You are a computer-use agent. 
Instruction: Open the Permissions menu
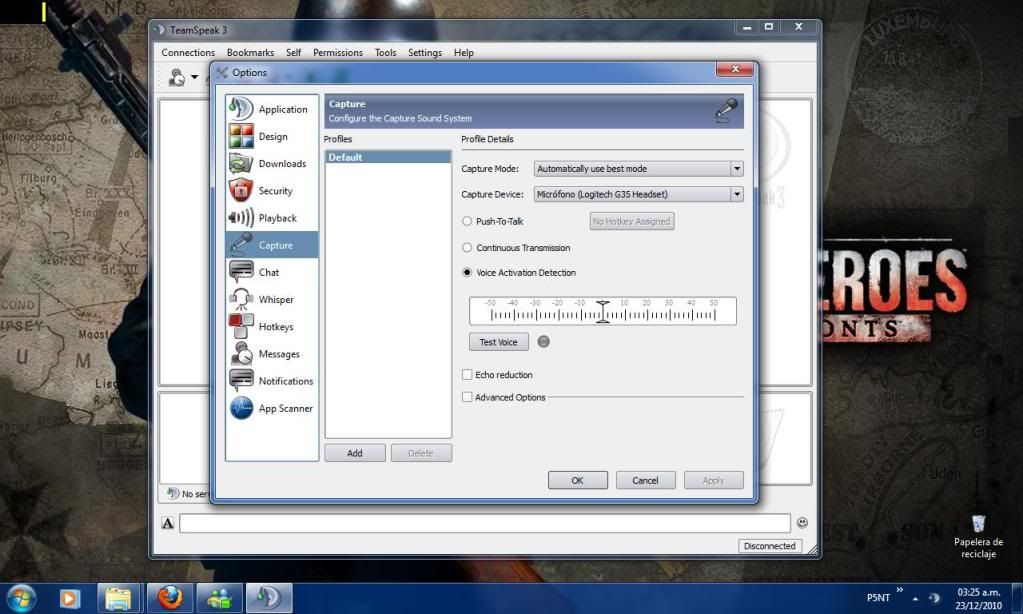[337, 52]
